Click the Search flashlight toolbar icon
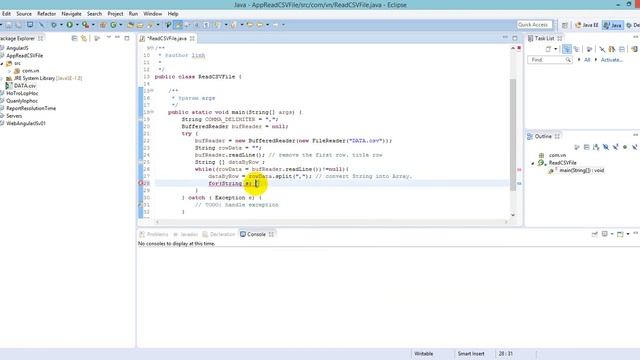640x360 pixels. pyautogui.click(x=151, y=25)
